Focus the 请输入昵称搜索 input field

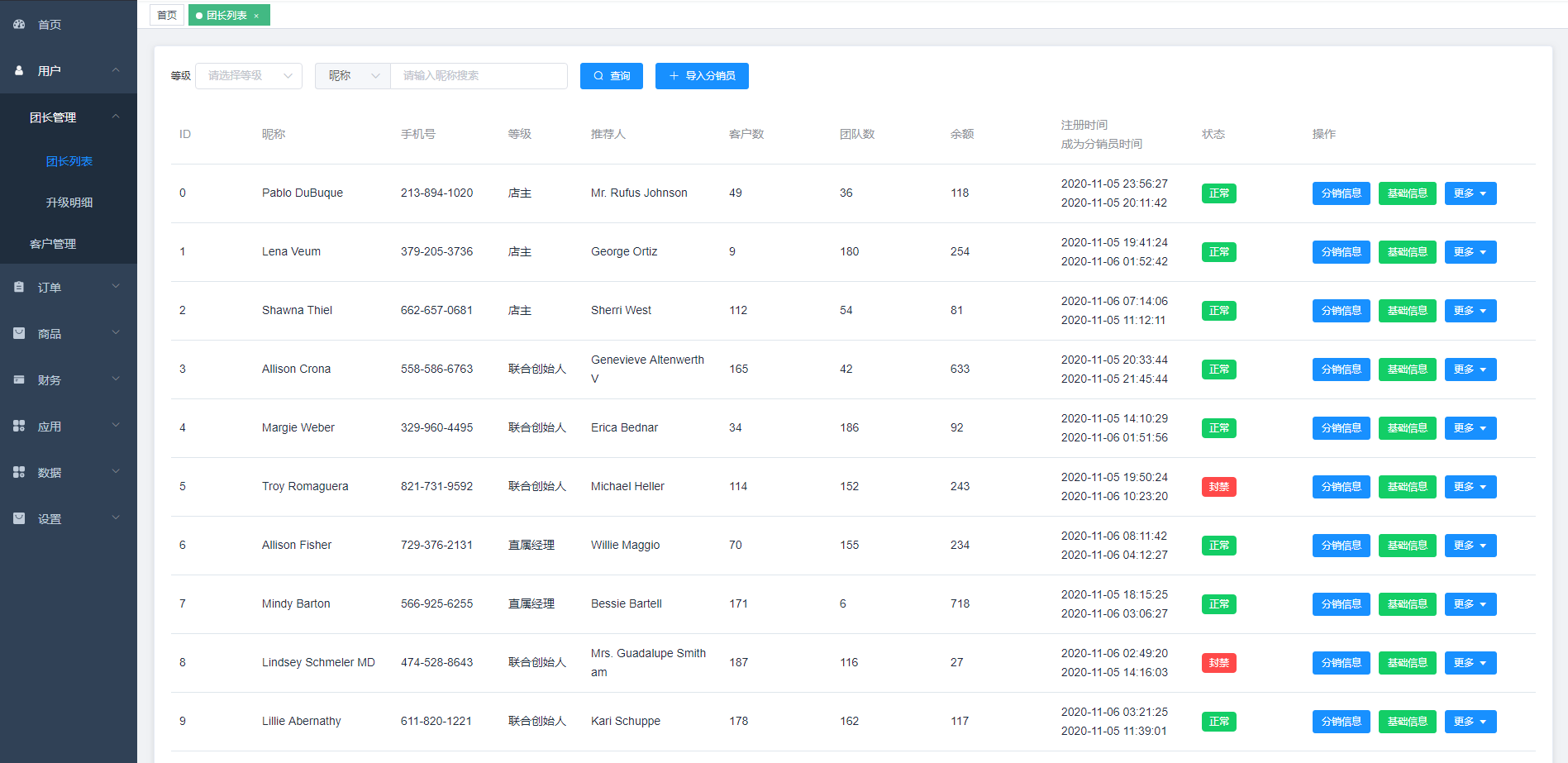[479, 76]
